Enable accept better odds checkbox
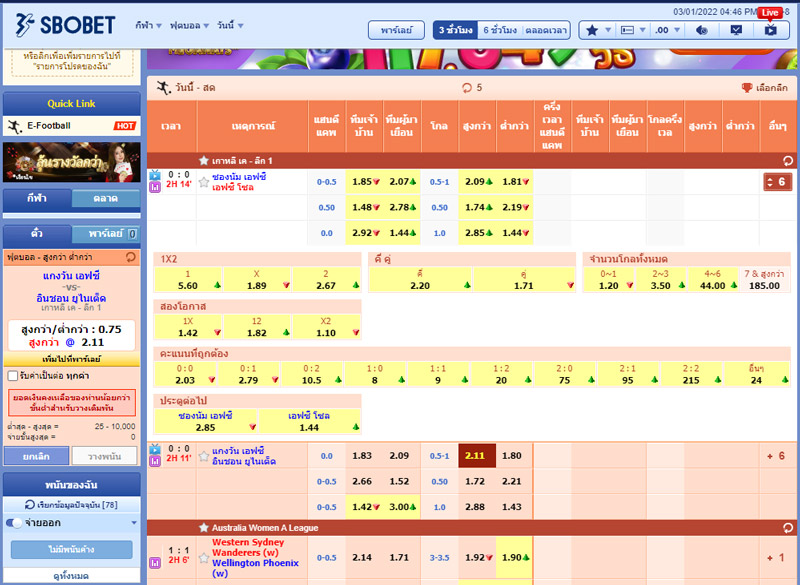 (x=12, y=376)
